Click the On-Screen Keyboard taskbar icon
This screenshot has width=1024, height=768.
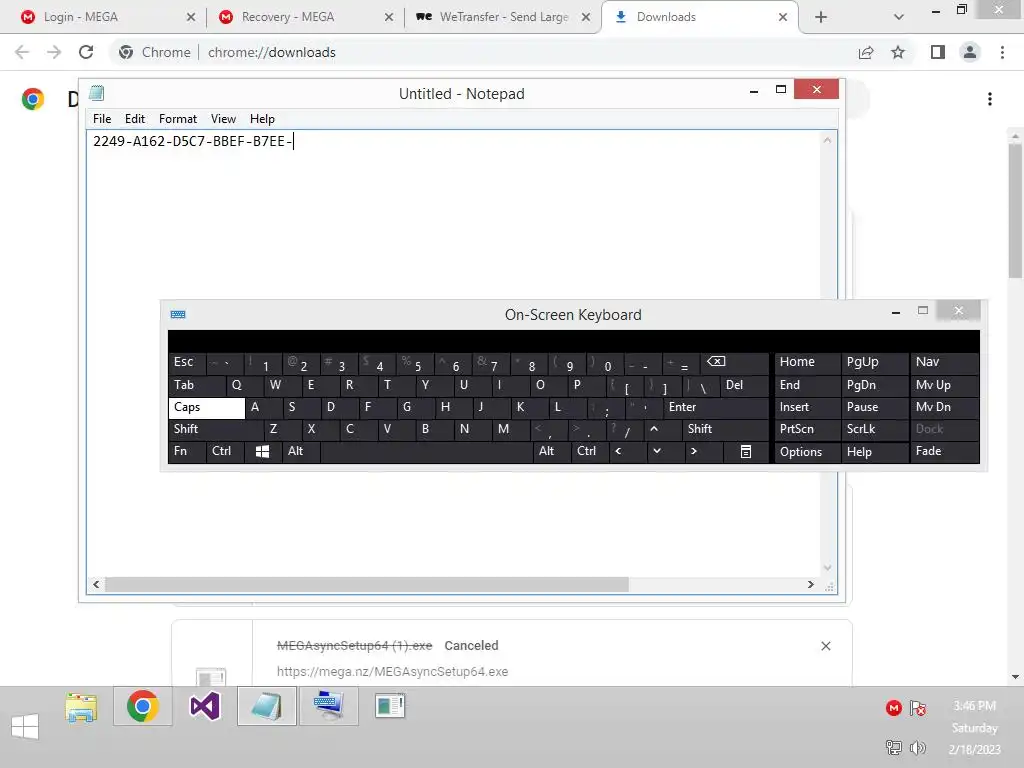coord(328,707)
